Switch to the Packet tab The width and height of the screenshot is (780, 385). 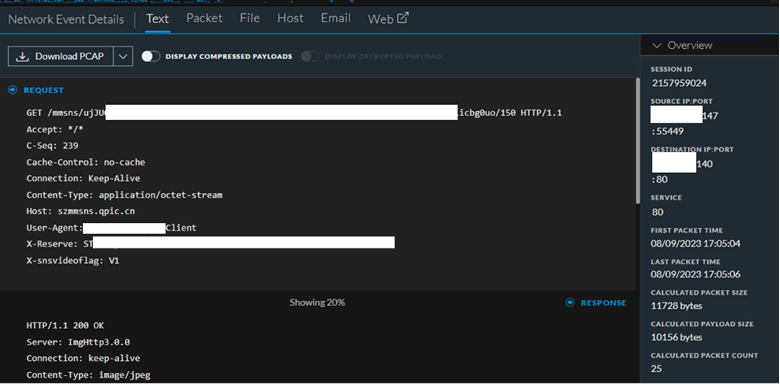point(204,18)
